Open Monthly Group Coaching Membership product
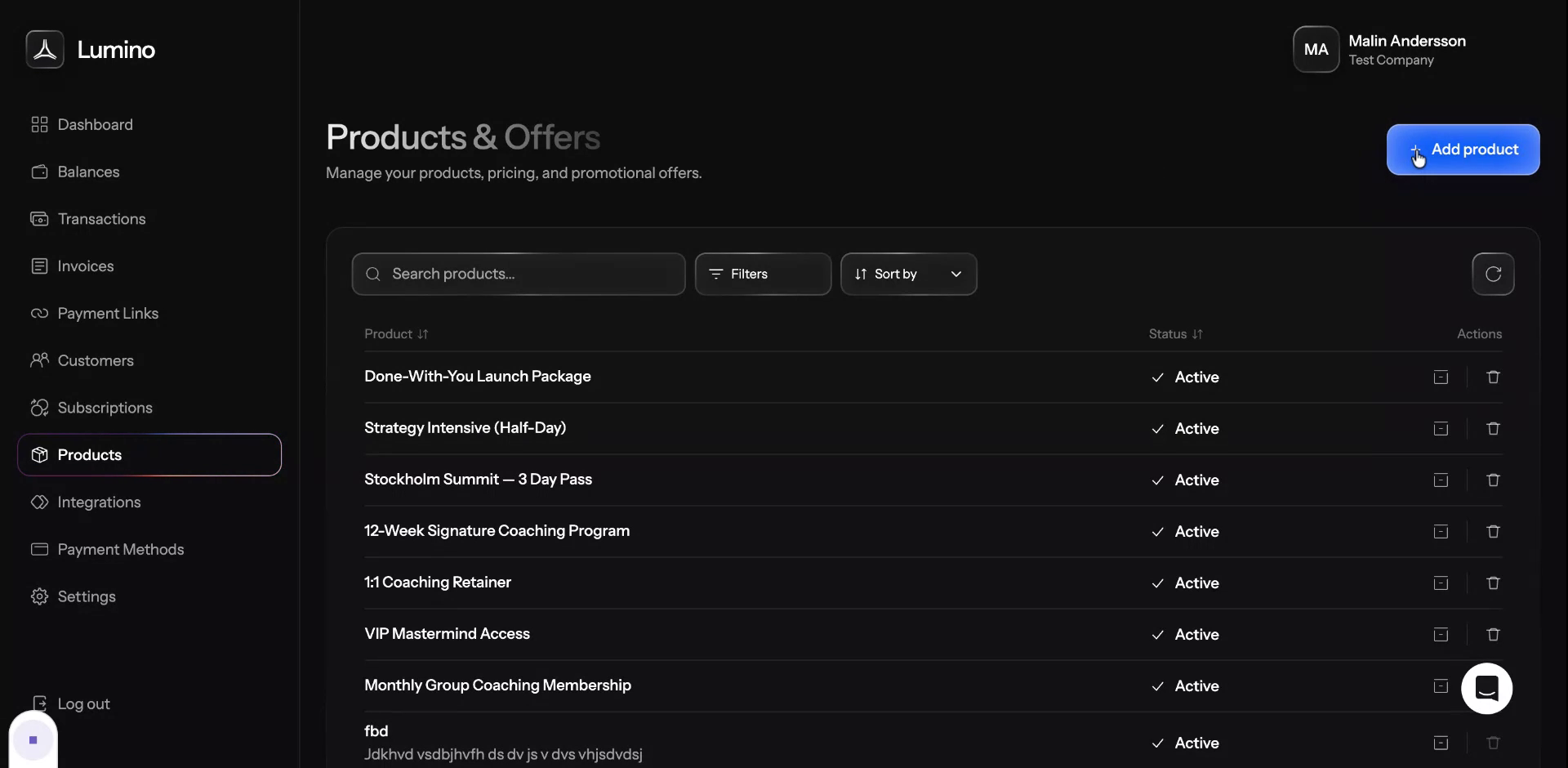 pyautogui.click(x=497, y=685)
